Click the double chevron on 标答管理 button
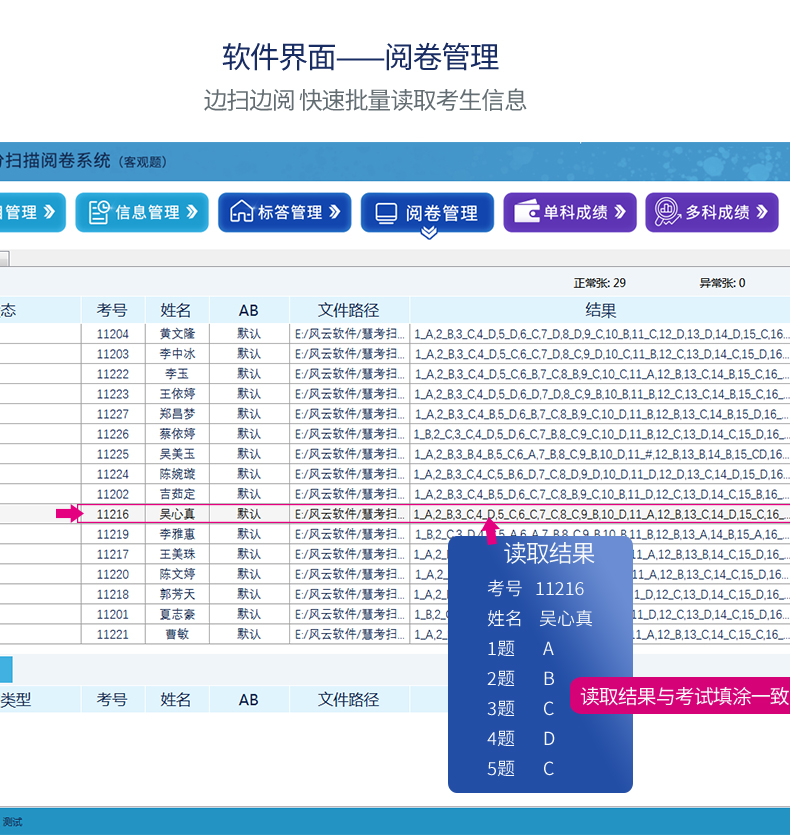The image size is (790, 836). pos(334,212)
